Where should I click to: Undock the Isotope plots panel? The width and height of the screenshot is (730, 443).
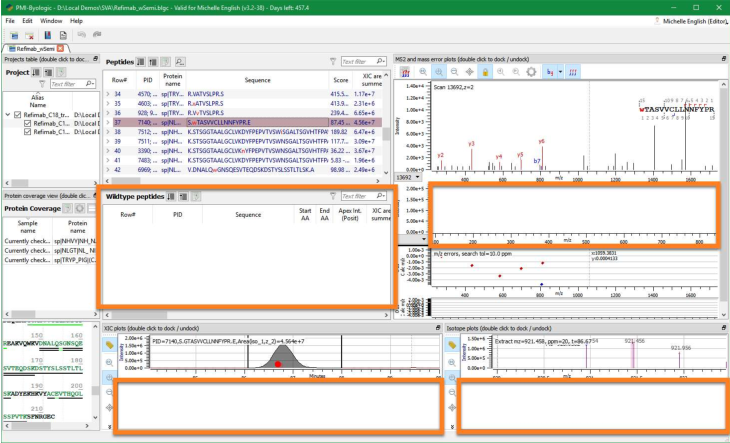724,328
